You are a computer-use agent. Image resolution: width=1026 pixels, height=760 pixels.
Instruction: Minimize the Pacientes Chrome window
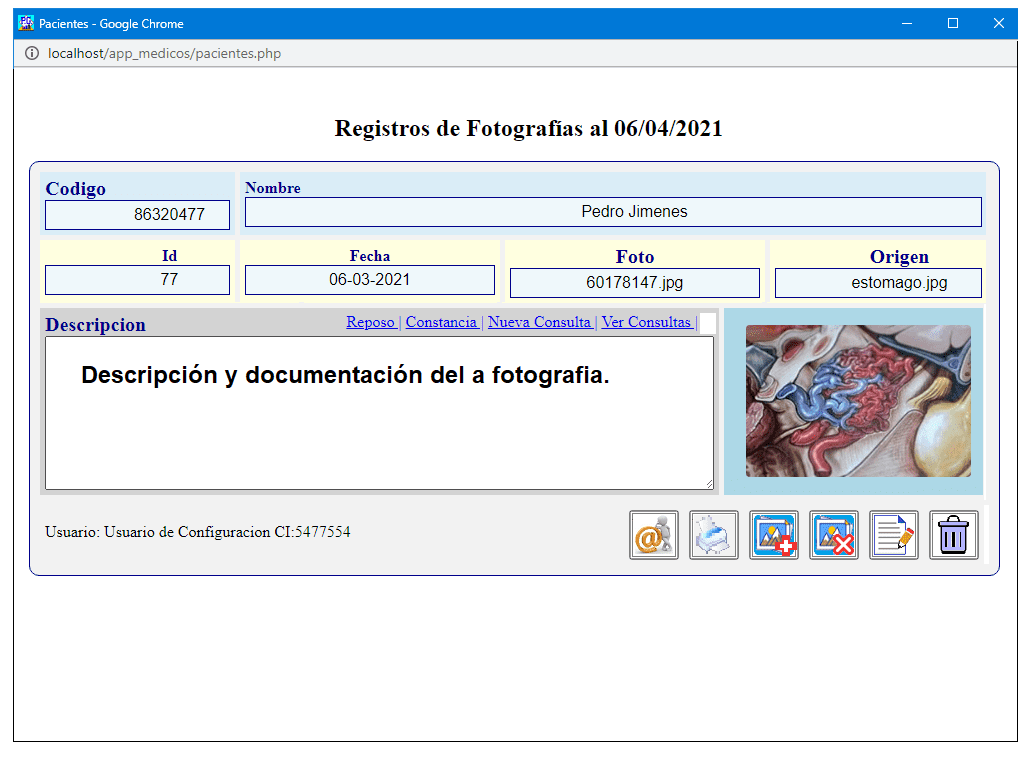907,24
